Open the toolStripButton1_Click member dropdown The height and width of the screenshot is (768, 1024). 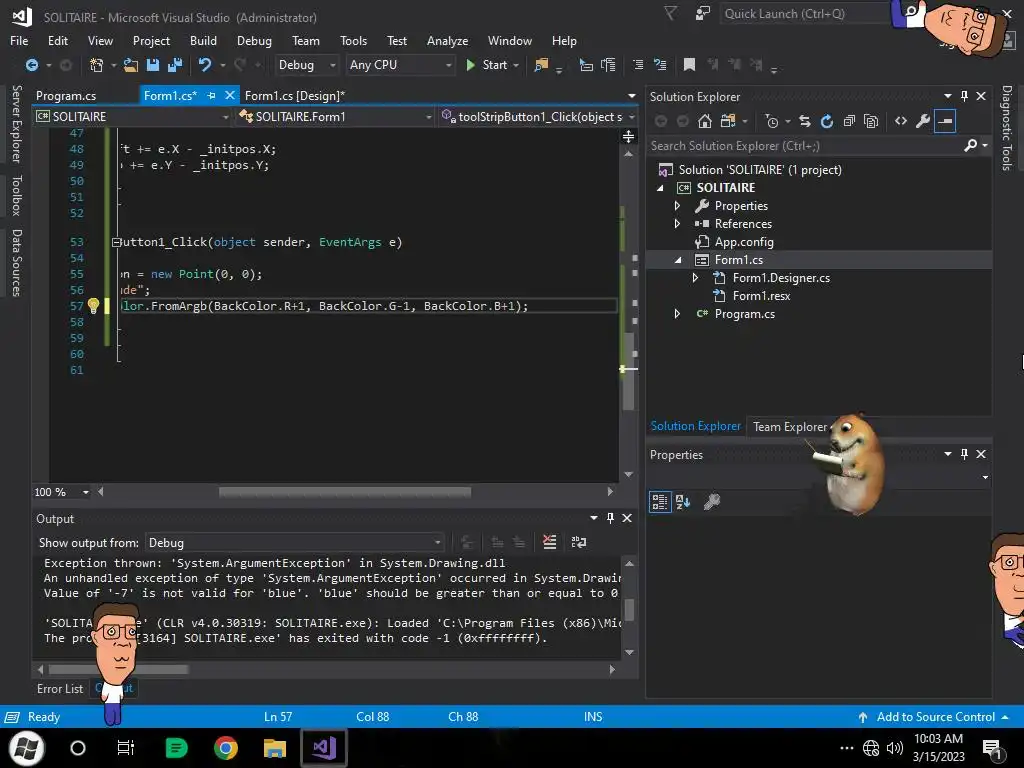point(538,116)
